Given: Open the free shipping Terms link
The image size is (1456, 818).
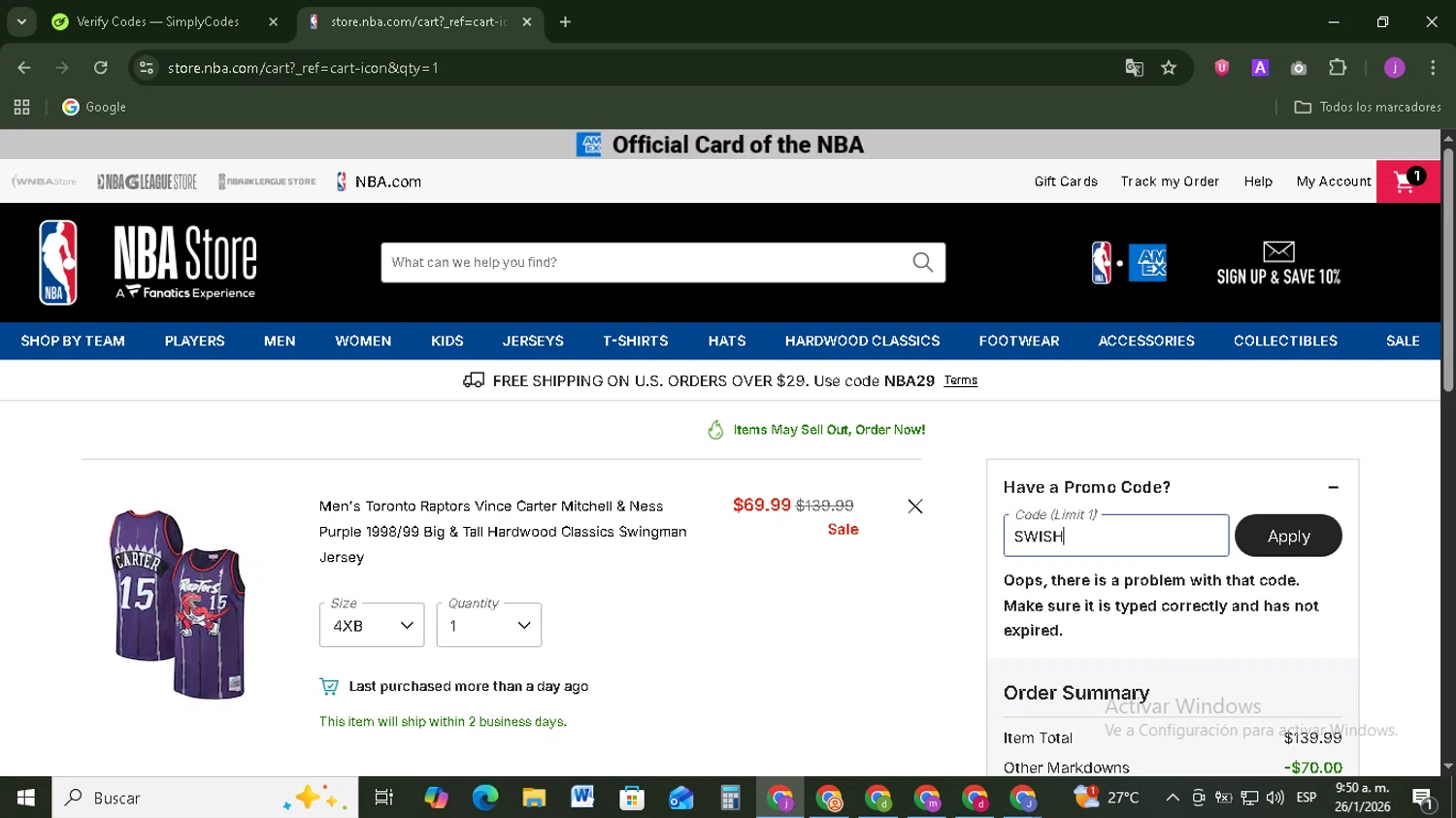Looking at the screenshot, I should tap(960, 380).
